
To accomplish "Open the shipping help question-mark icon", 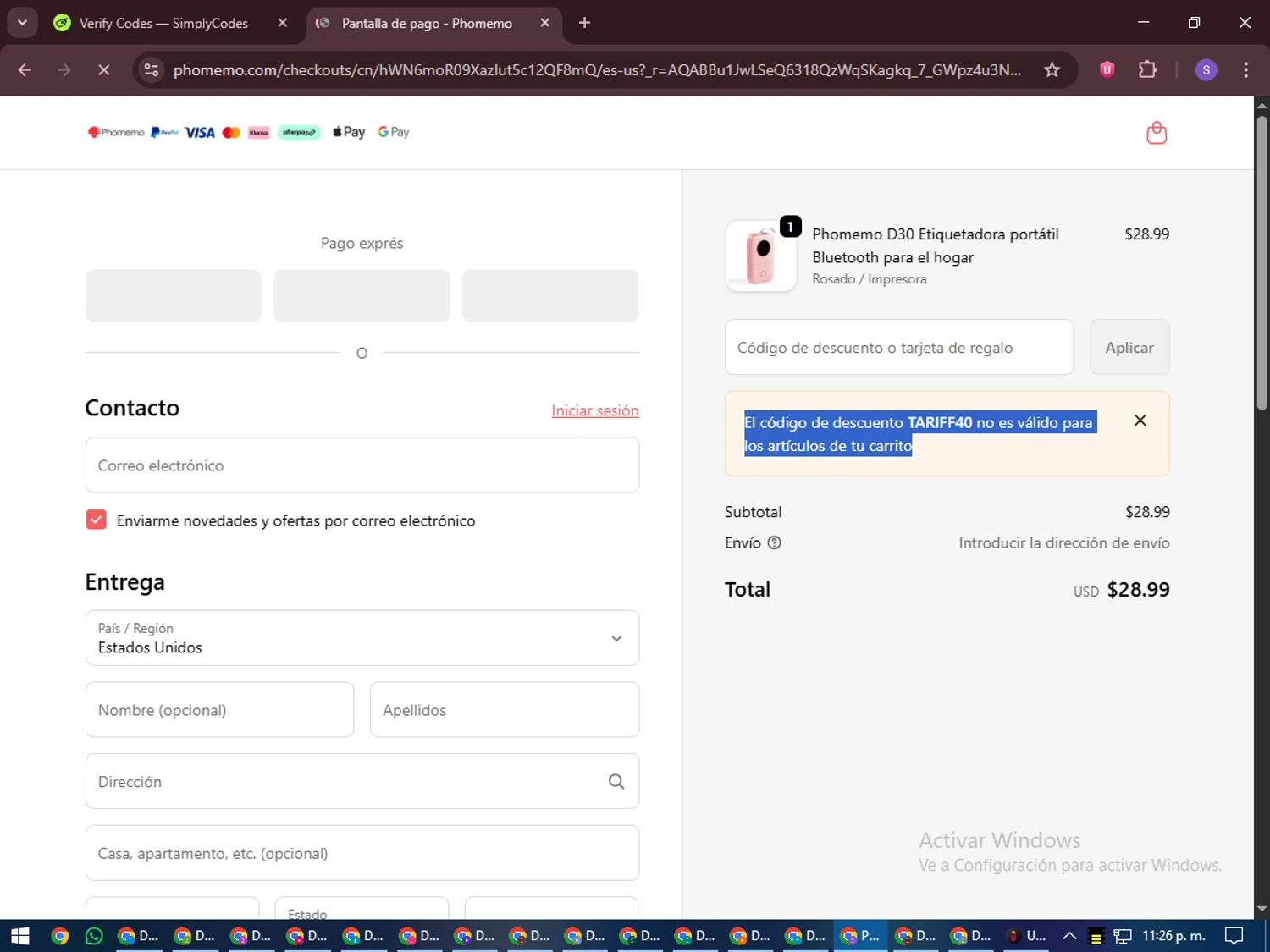I will coord(774,543).
